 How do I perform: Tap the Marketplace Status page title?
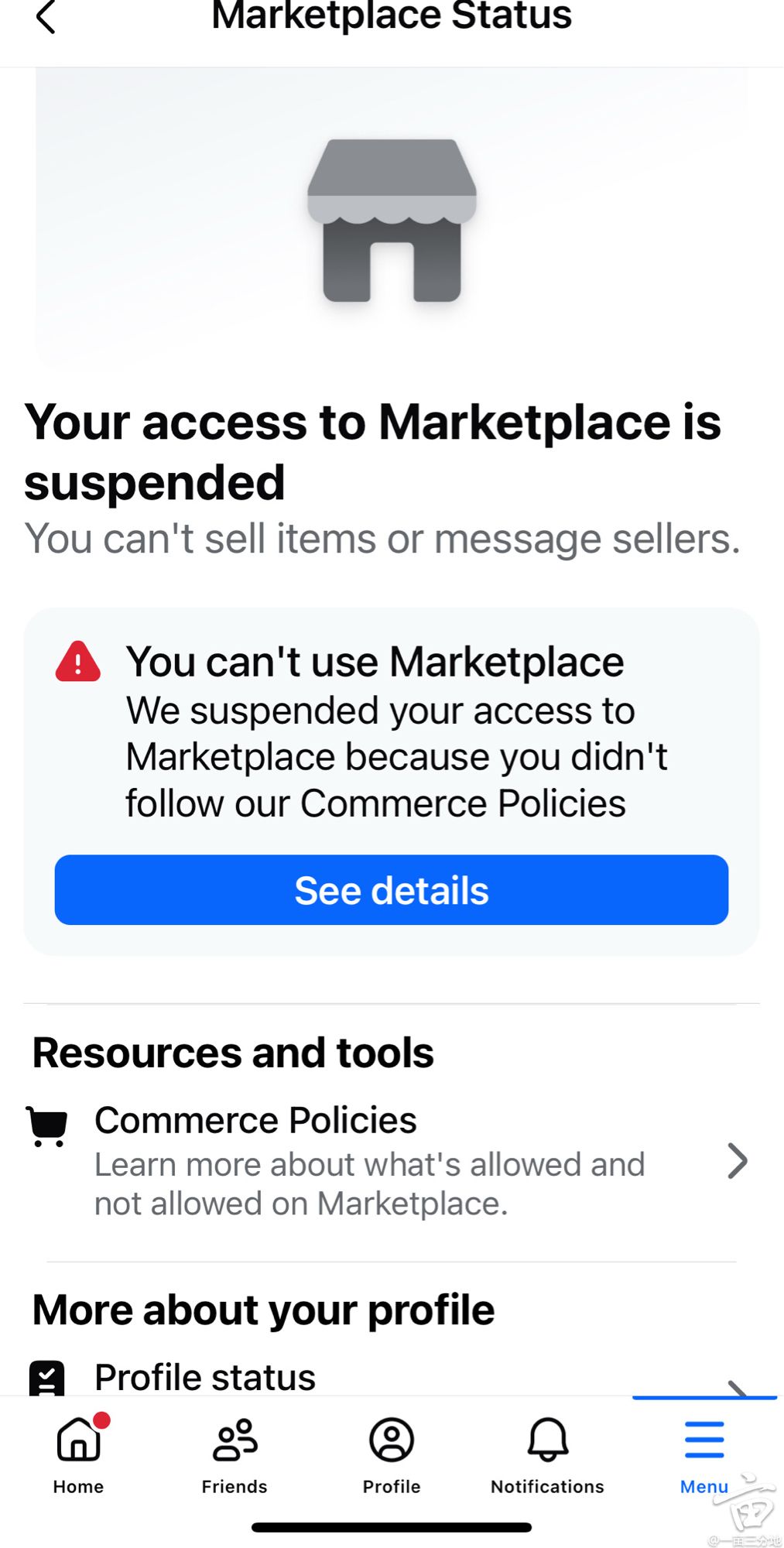point(392,15)
